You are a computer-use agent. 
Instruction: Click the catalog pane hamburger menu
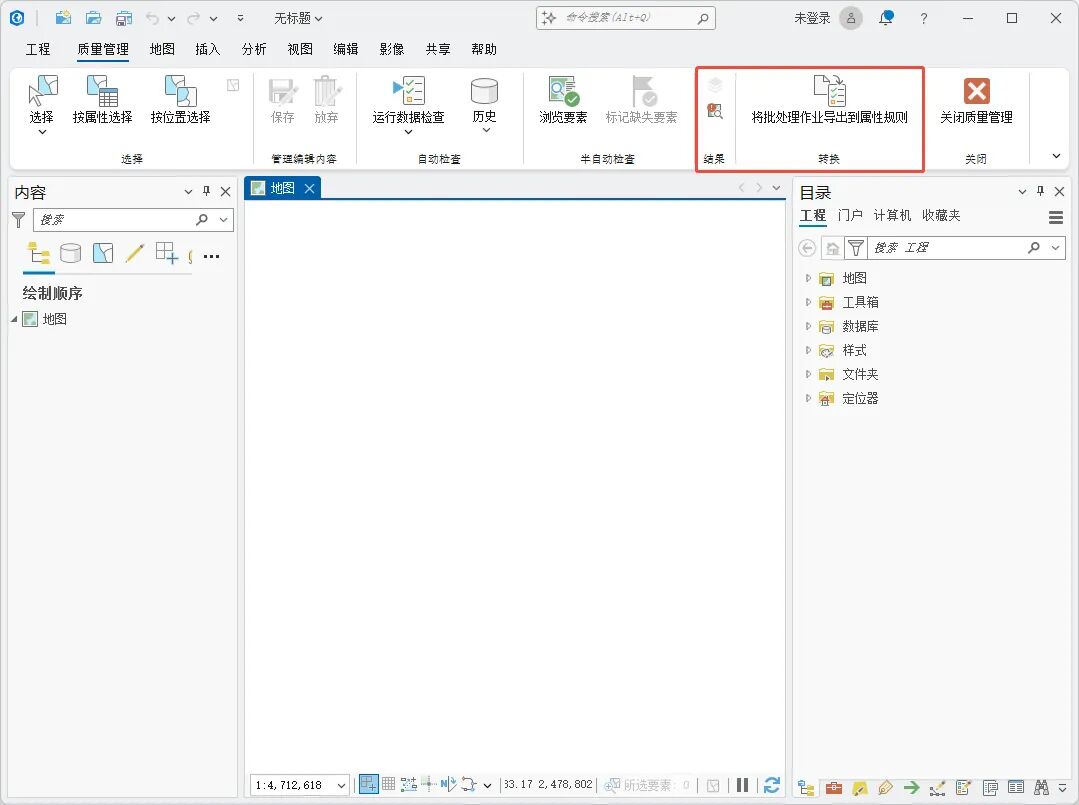coord(1056,217)
